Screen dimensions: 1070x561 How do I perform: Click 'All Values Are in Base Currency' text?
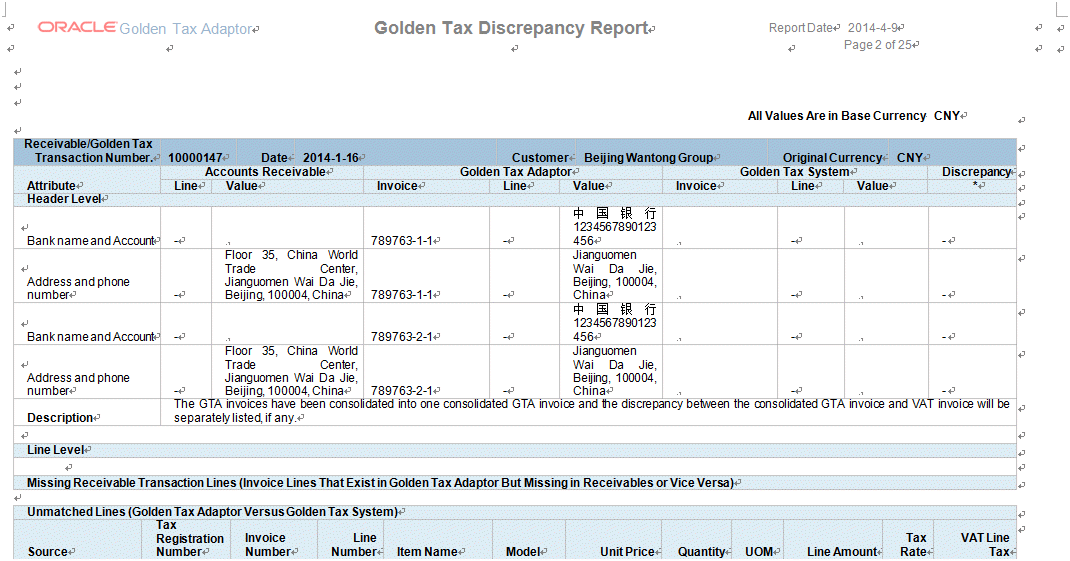837,116
